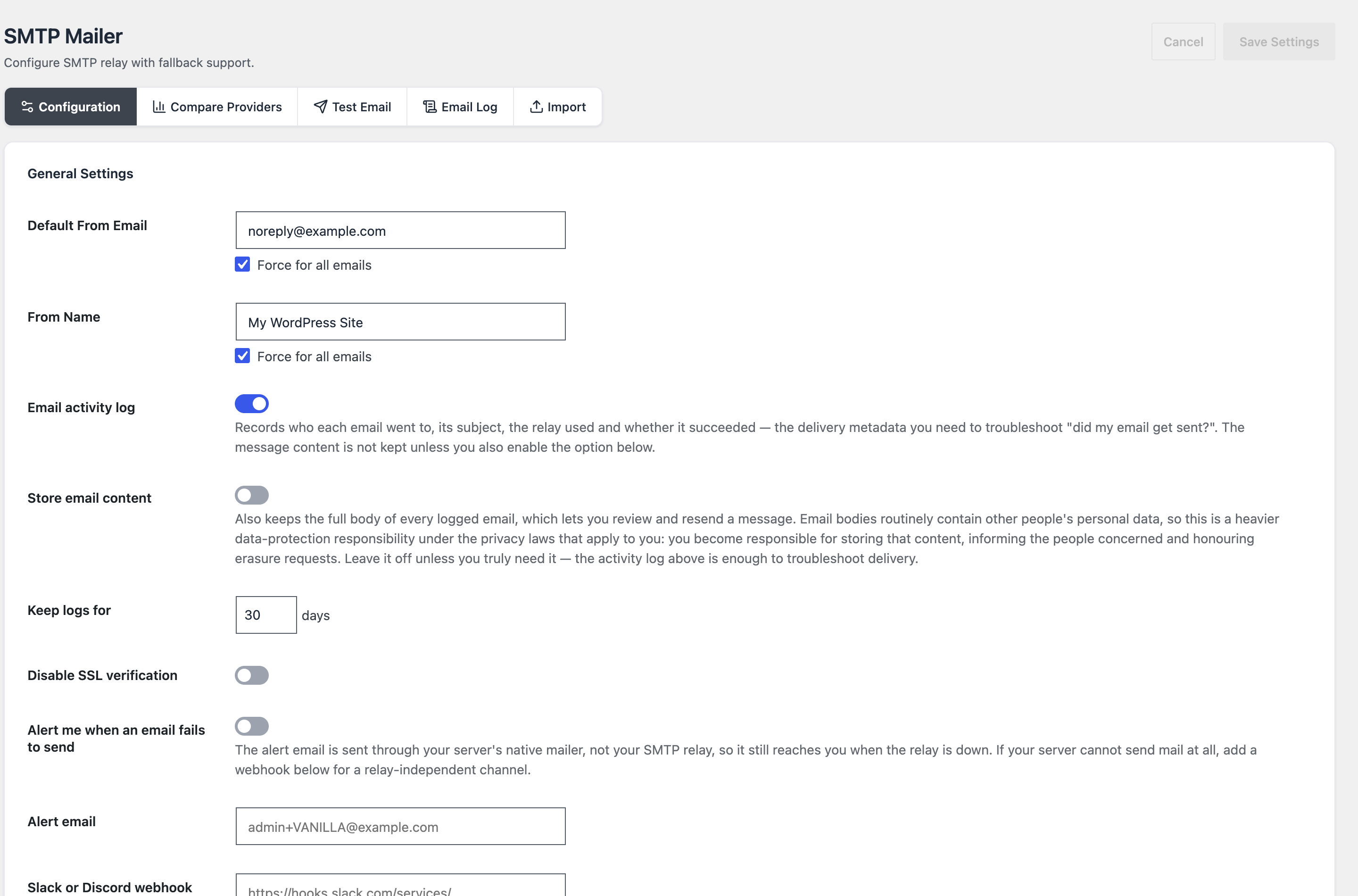Switch to the Compare Providers tab

[217, 106]
